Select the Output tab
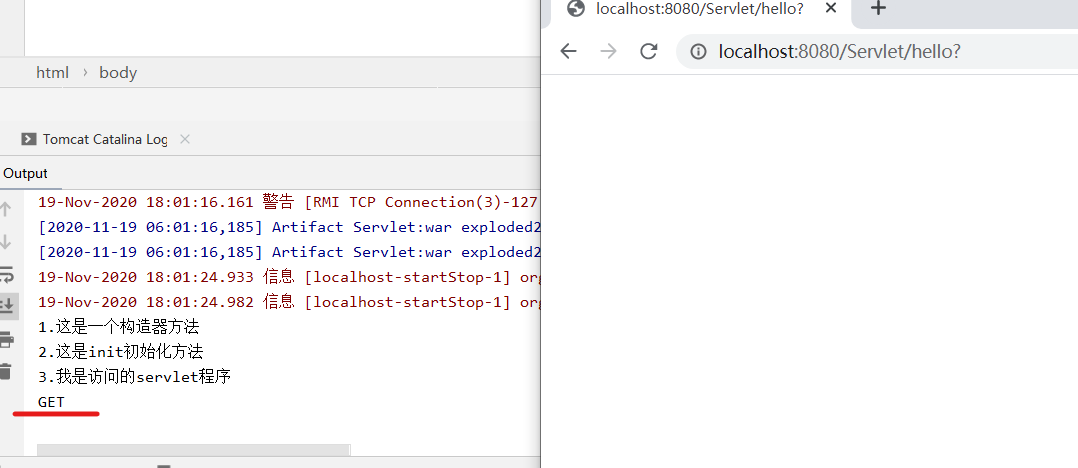 [26, 174]
